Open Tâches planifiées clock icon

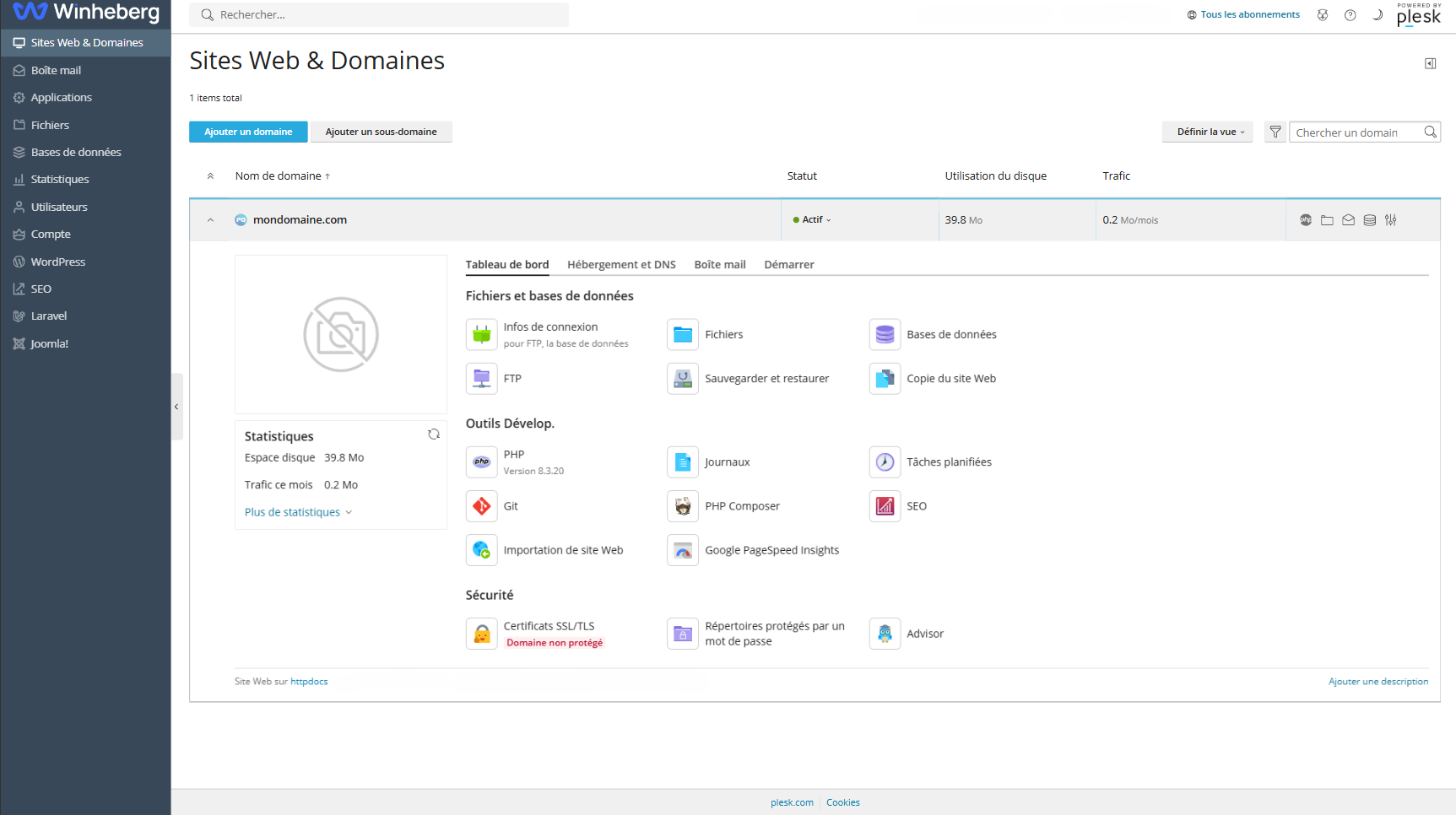click(x=885, y=462)
